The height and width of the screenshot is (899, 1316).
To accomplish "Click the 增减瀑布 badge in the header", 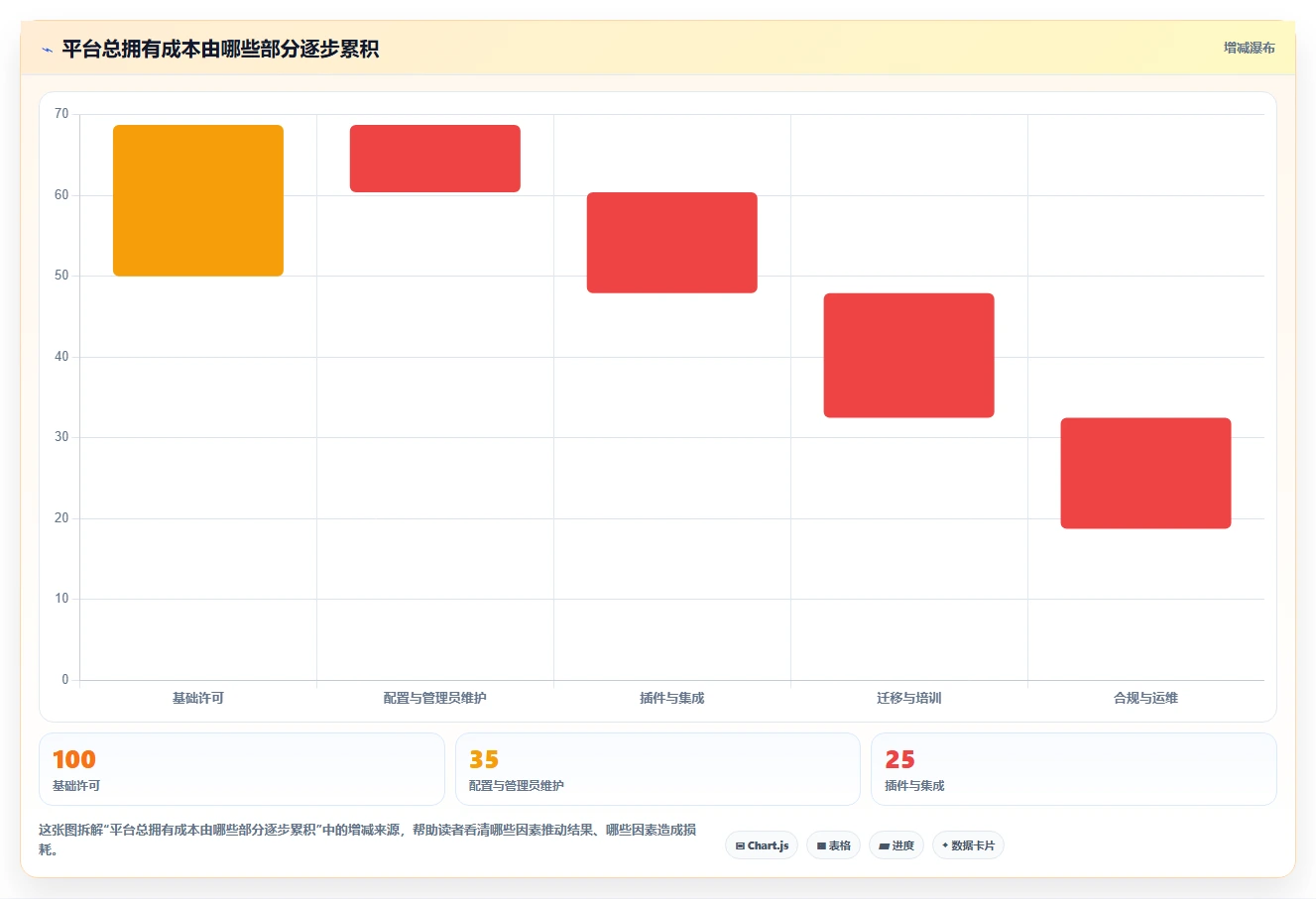I will point(1249,48).
